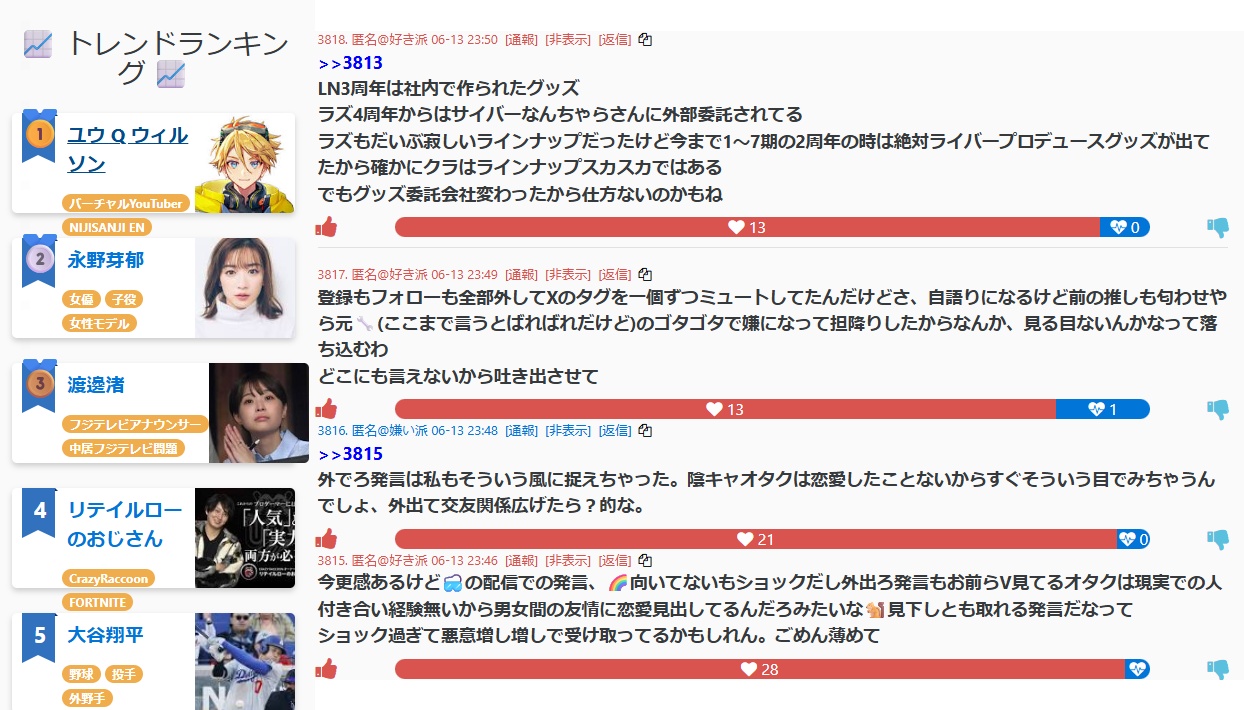Viewport: 1244px width, 710px height.
Task: Click the バーチャルYouTuber tag
Action: [126, 203]
